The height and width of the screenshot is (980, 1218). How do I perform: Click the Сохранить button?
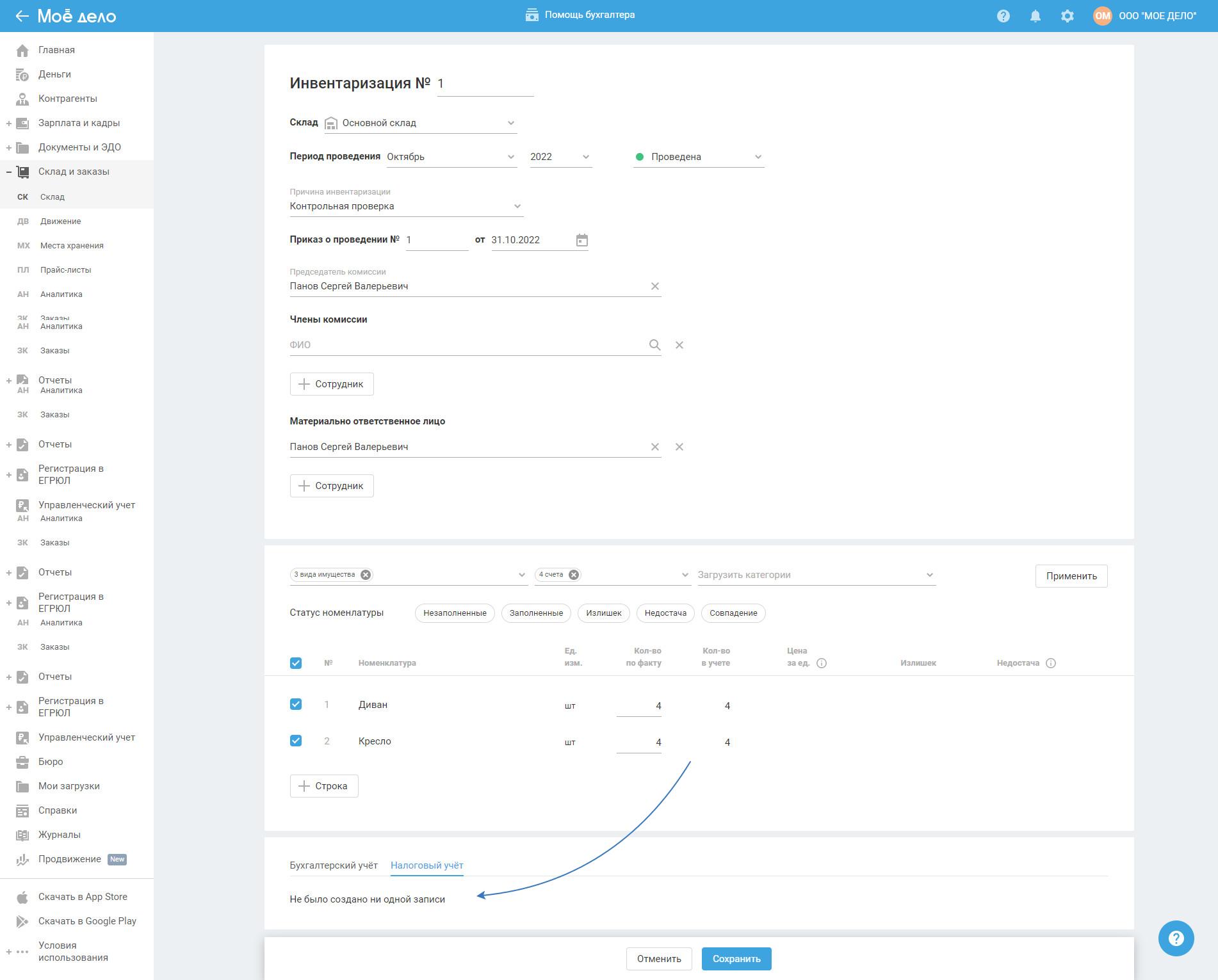(736, 959)
